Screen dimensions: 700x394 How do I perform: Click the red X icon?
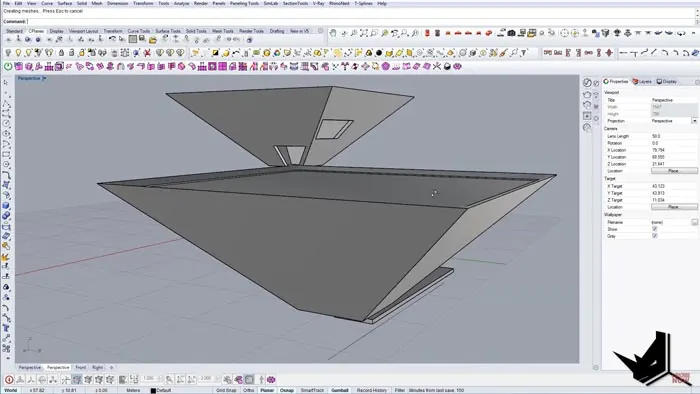147,53
